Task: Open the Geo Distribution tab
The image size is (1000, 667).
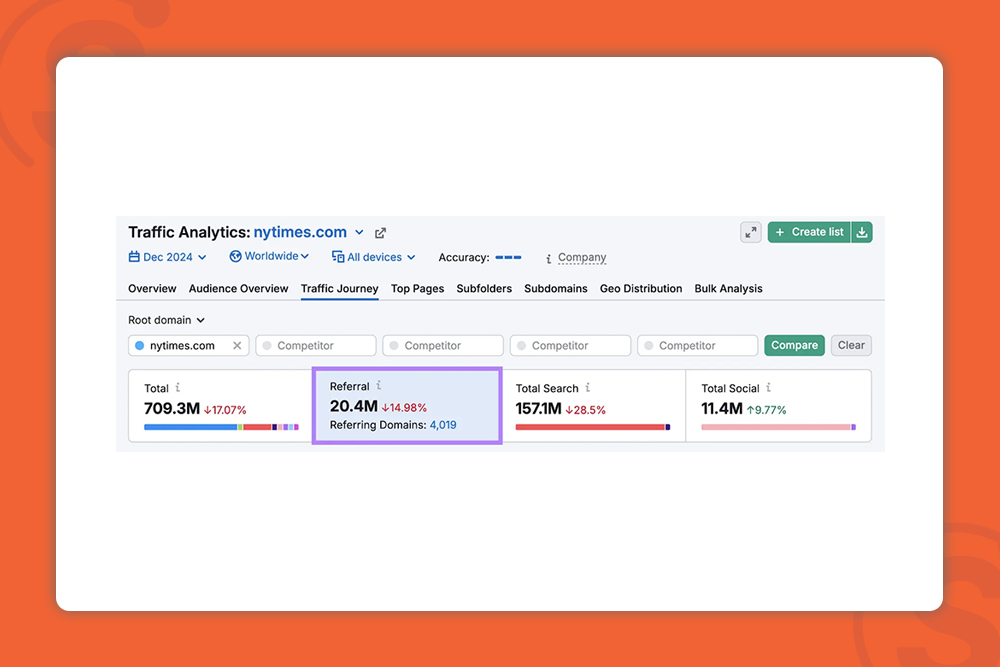Action: click(x=641, y=289)
